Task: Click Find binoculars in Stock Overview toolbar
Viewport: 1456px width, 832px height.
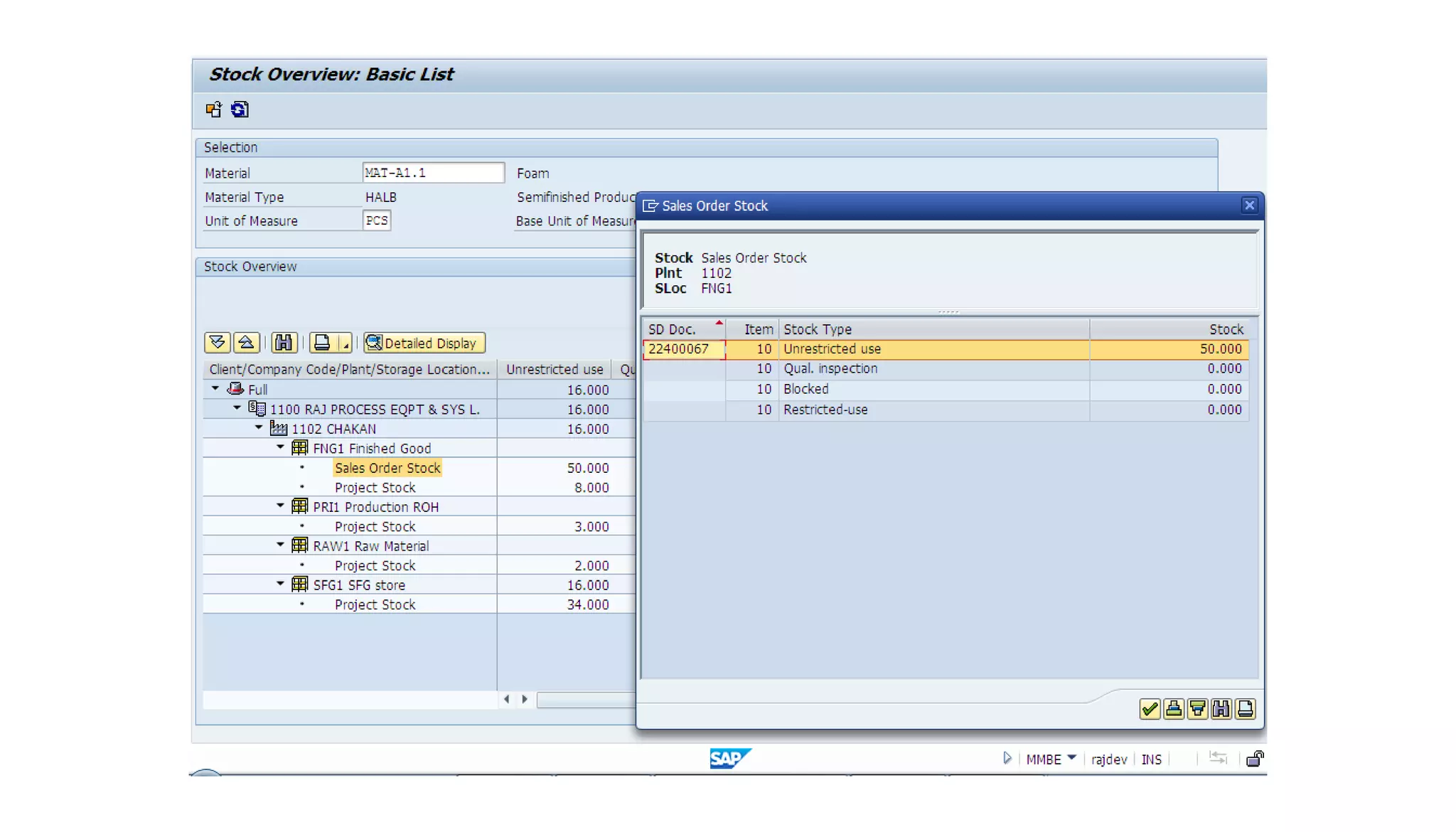Action: tap(283, 343)
